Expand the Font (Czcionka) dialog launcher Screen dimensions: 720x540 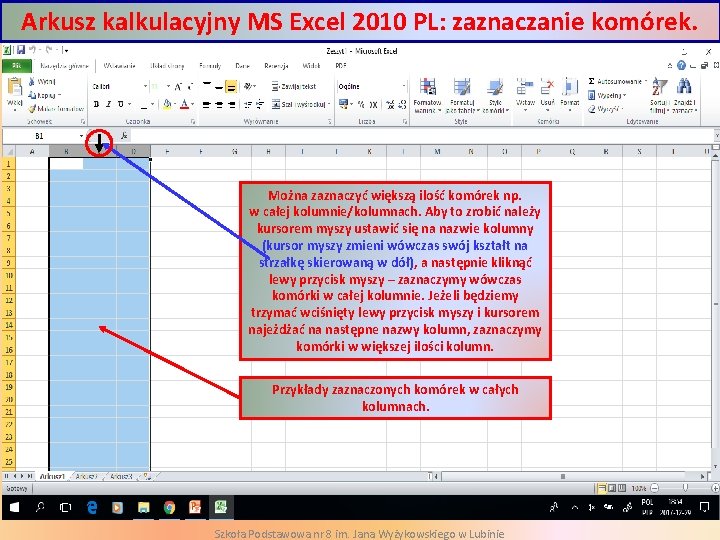(193, 122)
